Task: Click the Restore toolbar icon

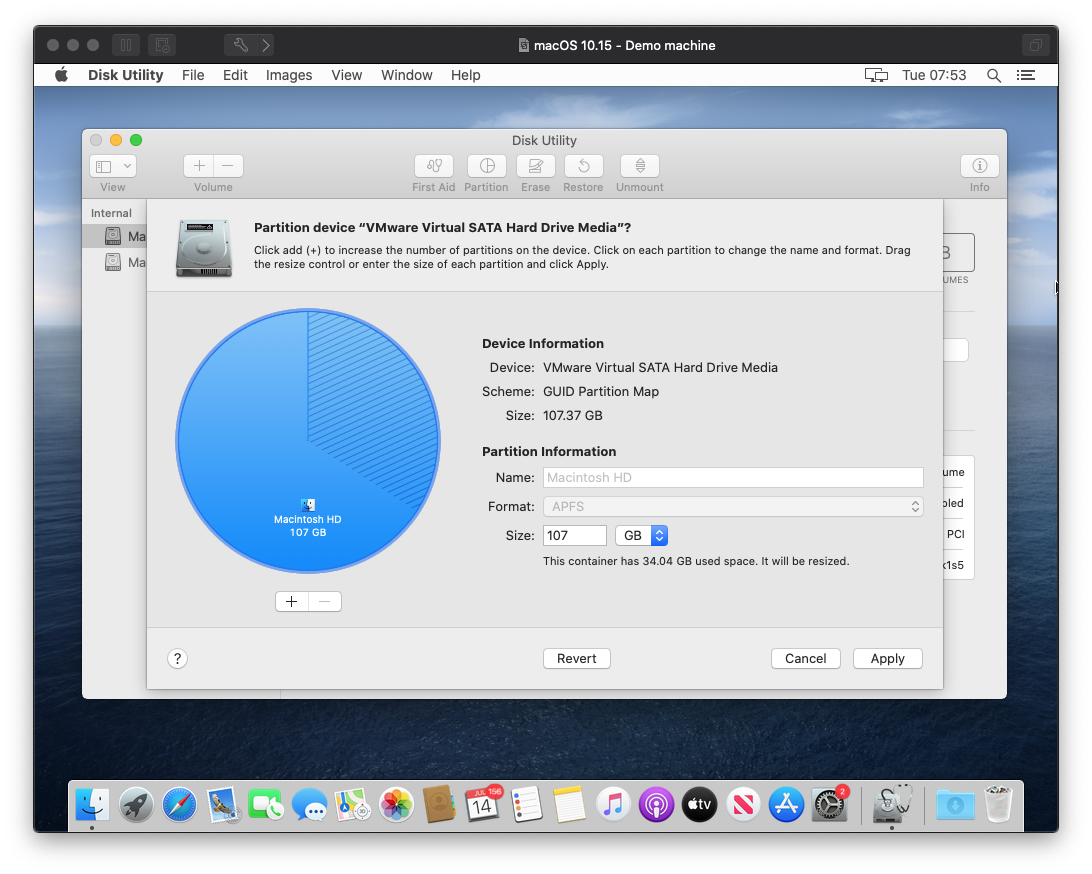Action: point(584,166)
